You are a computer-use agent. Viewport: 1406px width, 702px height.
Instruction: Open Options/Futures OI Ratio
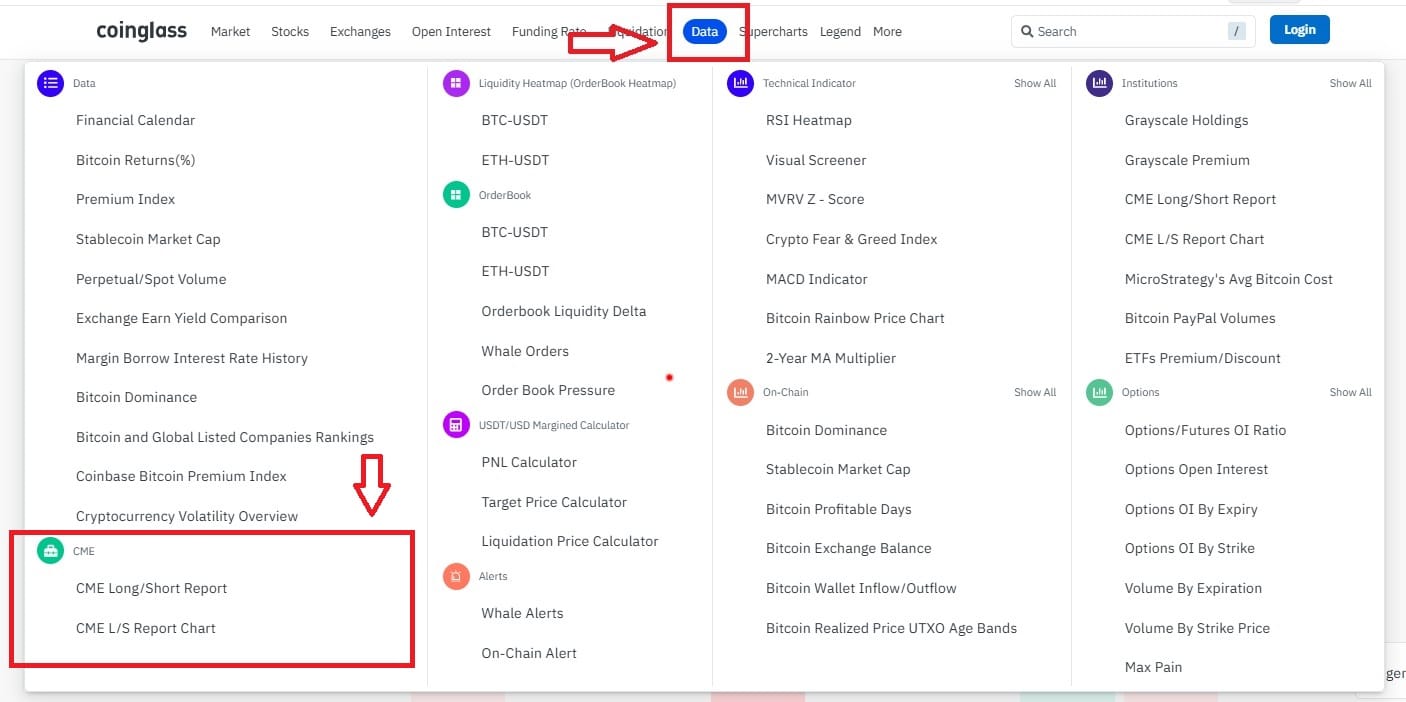click(x=1205, y=430)
